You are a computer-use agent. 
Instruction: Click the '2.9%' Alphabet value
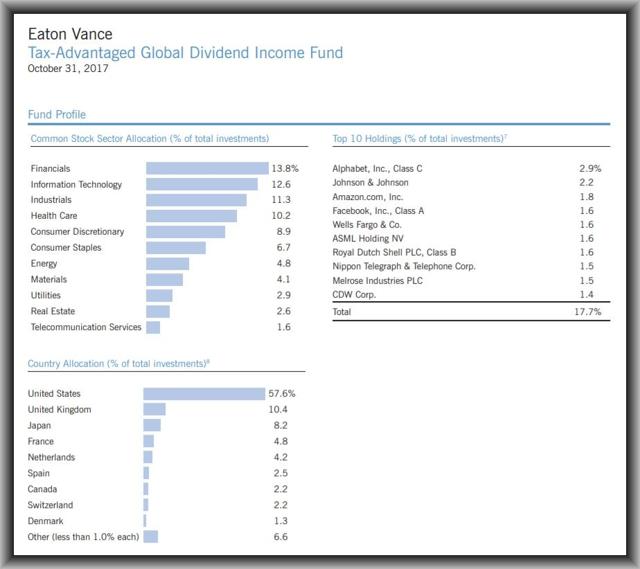(590, 169)
